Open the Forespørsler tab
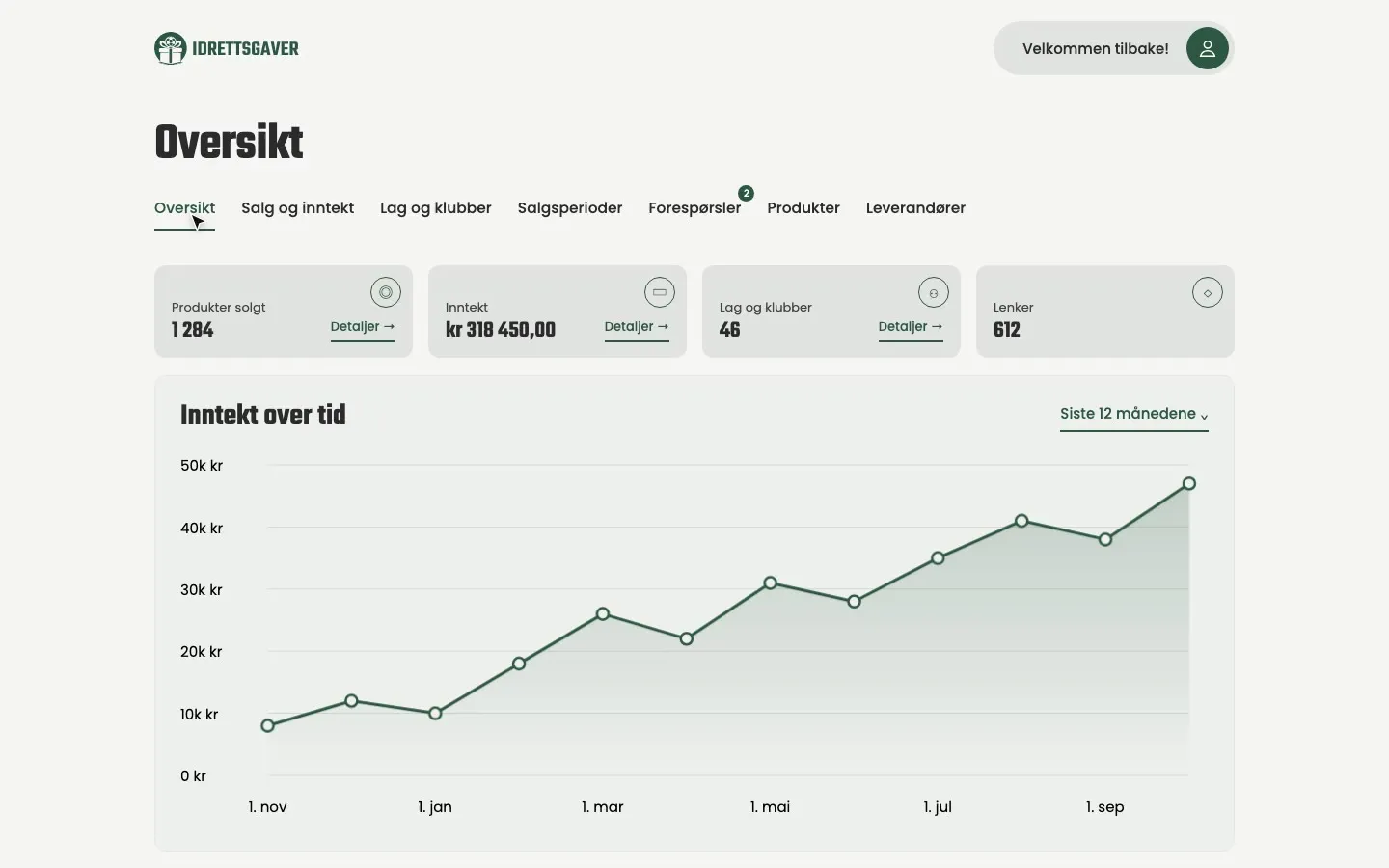 point(694,208)
